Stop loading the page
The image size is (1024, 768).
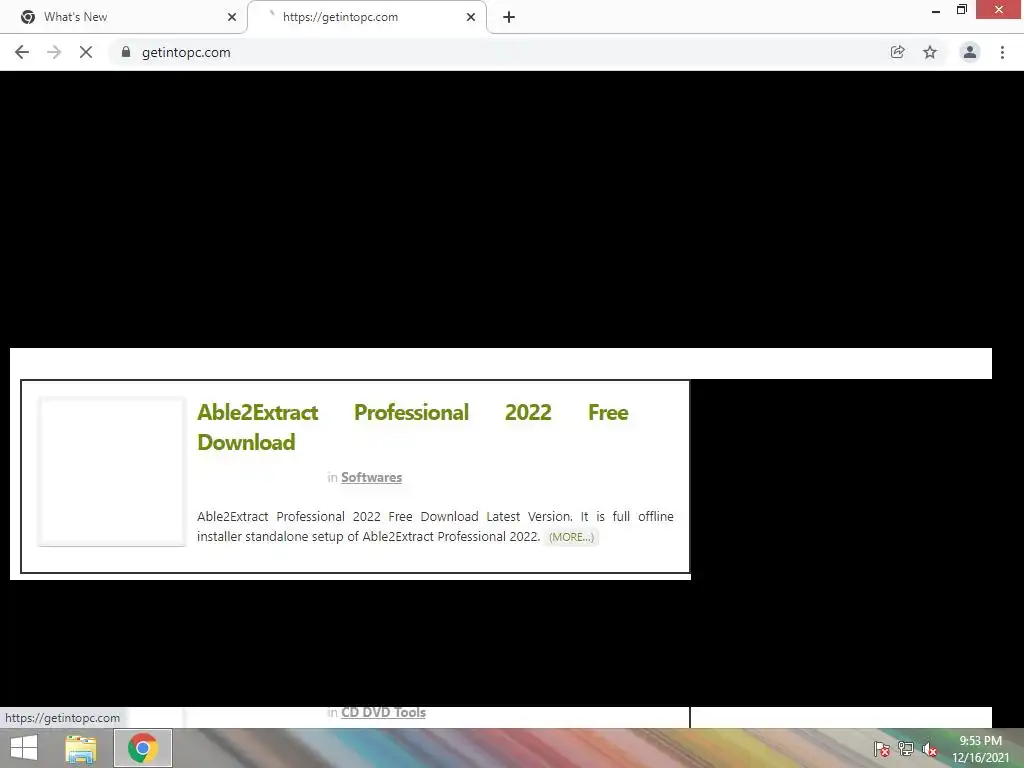coord(86,52)
